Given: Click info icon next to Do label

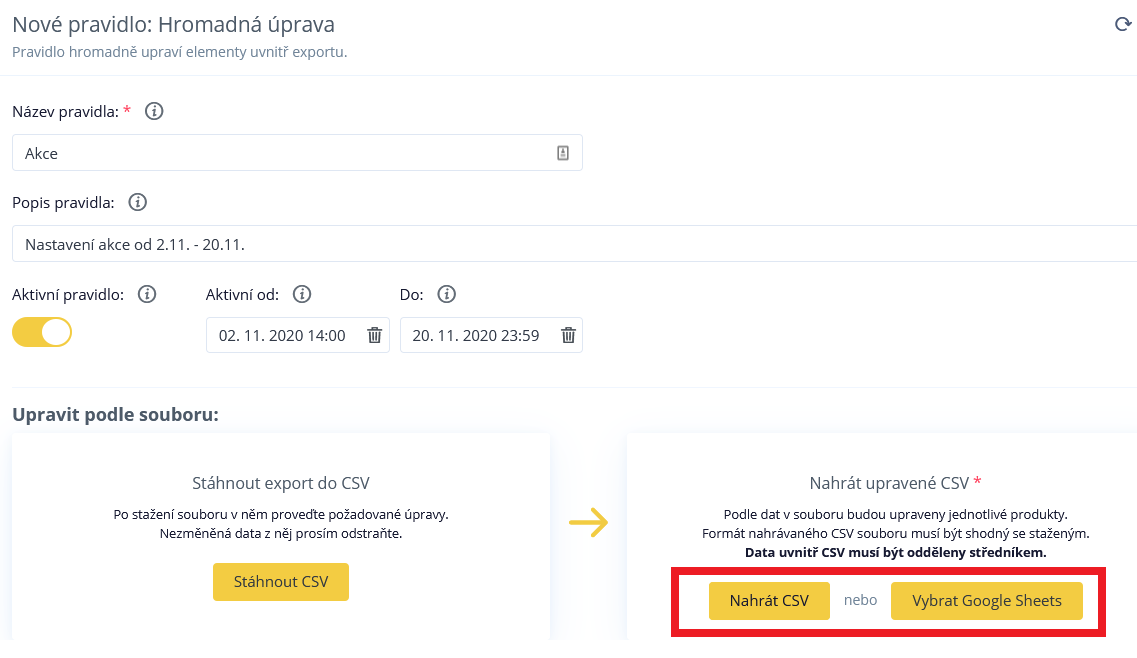Looking at the screenshot, I should point(447,294).
